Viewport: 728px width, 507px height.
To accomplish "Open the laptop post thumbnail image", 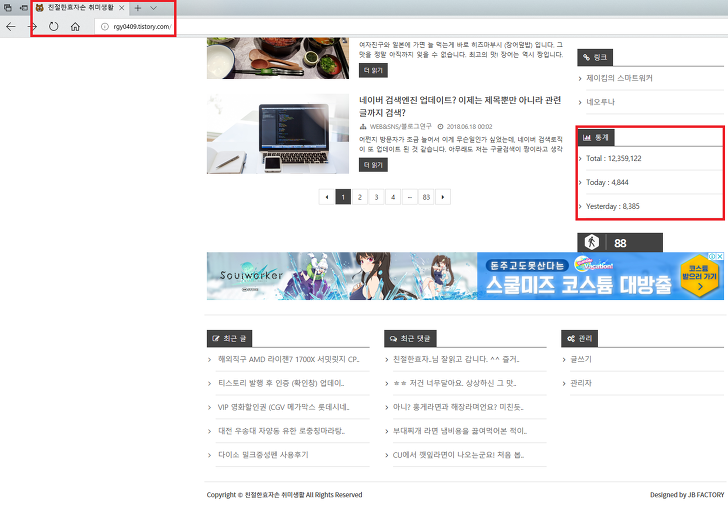I will click(x=278, y=134).
